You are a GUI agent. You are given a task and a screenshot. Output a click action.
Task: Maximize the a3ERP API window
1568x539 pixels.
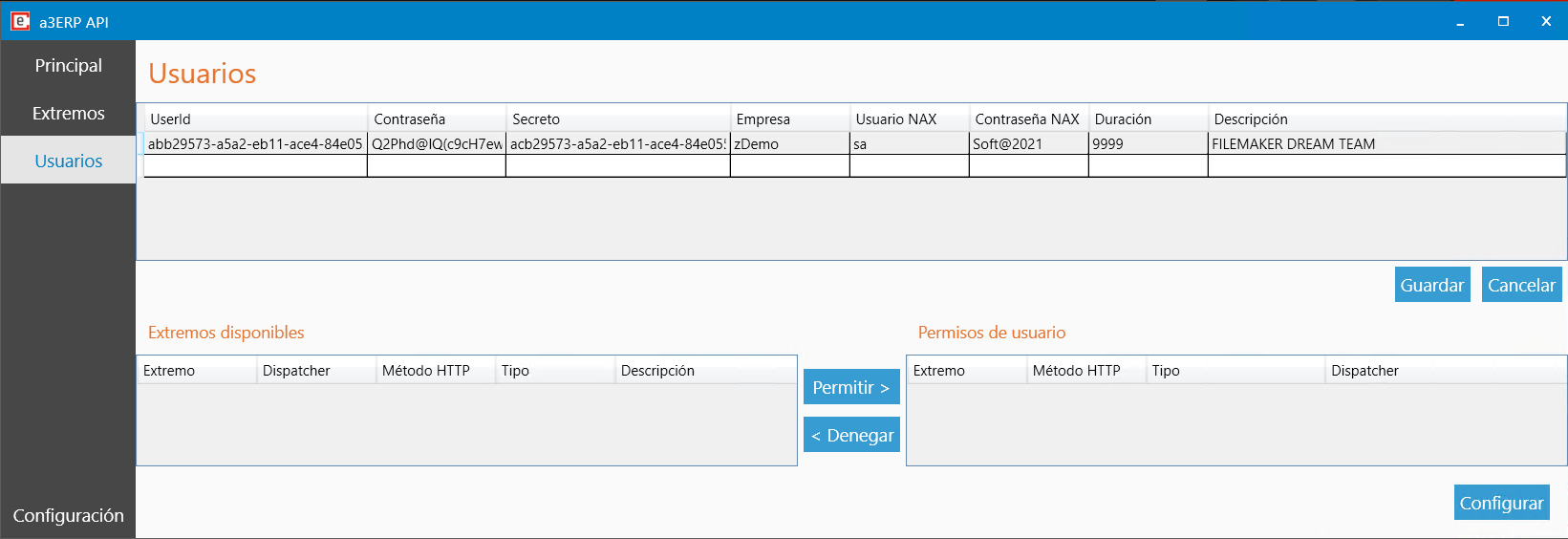tap(1503, 21)
